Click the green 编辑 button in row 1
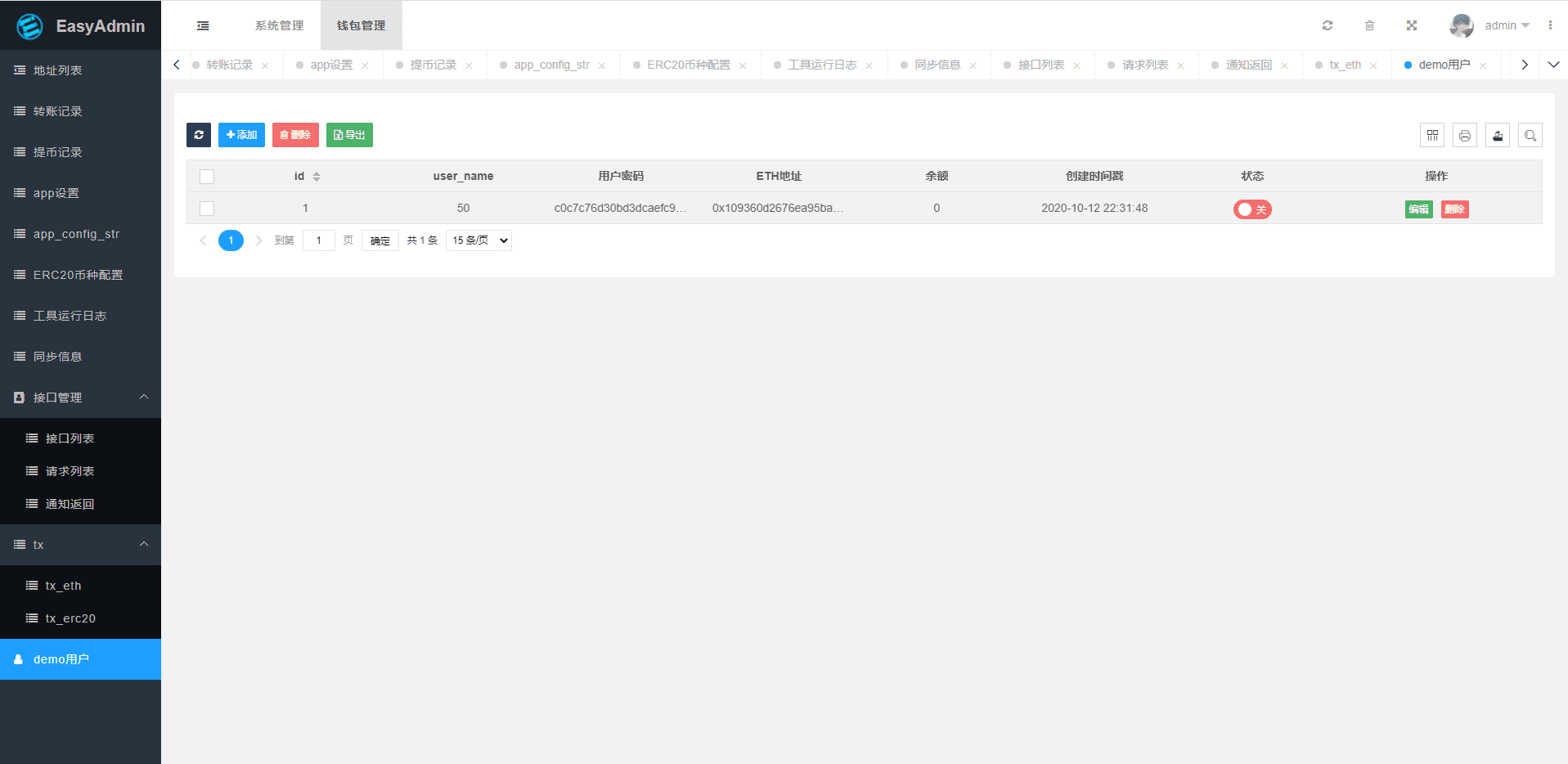Screen dimensions: 1568x764 point(1418,209)
